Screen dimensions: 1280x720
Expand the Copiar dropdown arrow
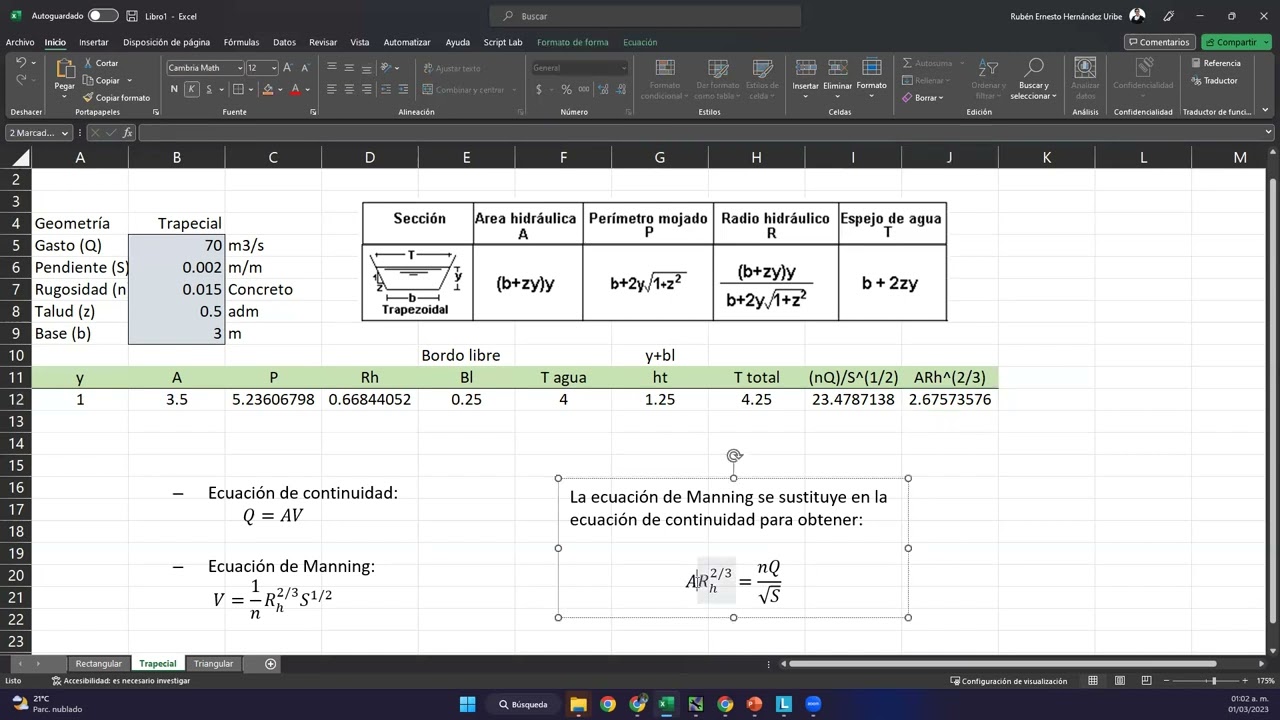130,81
